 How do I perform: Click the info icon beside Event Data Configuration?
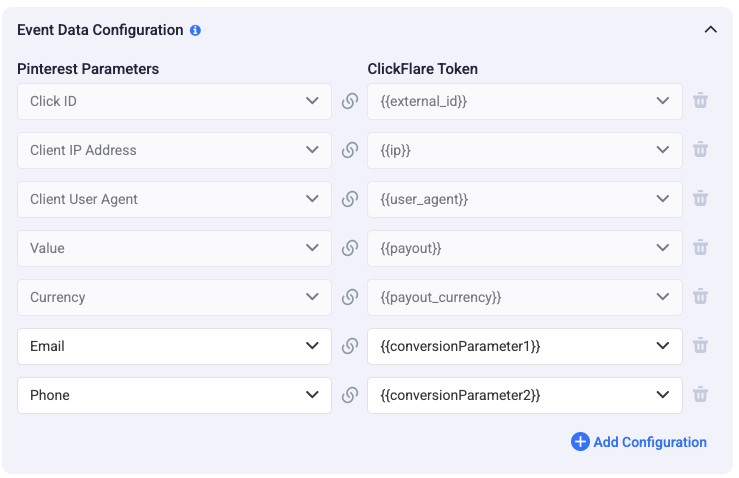195,30
